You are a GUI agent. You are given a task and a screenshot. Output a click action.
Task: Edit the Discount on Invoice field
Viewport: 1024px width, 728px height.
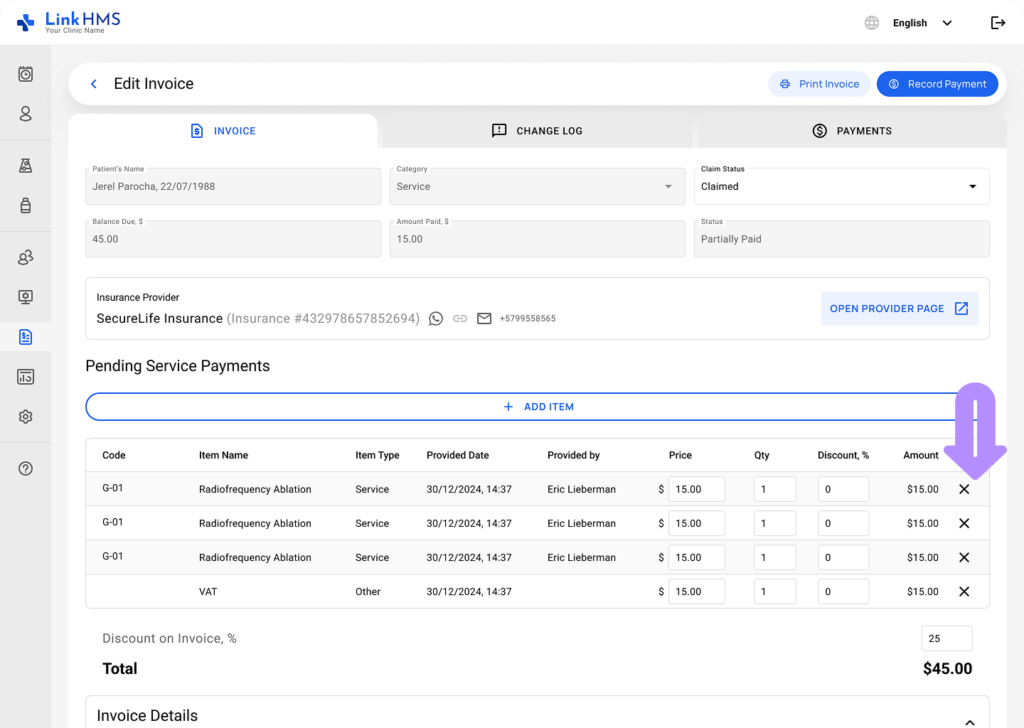946,639
